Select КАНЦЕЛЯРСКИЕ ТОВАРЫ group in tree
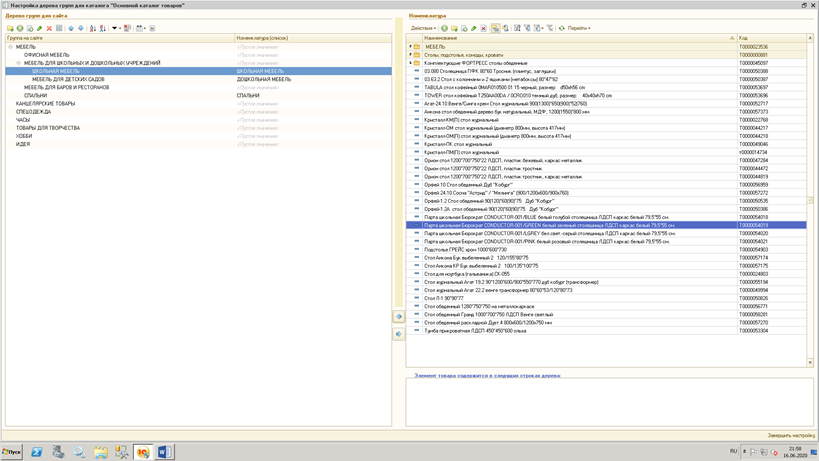The height and width of the screenshot is (461, 819). (45, 103)
